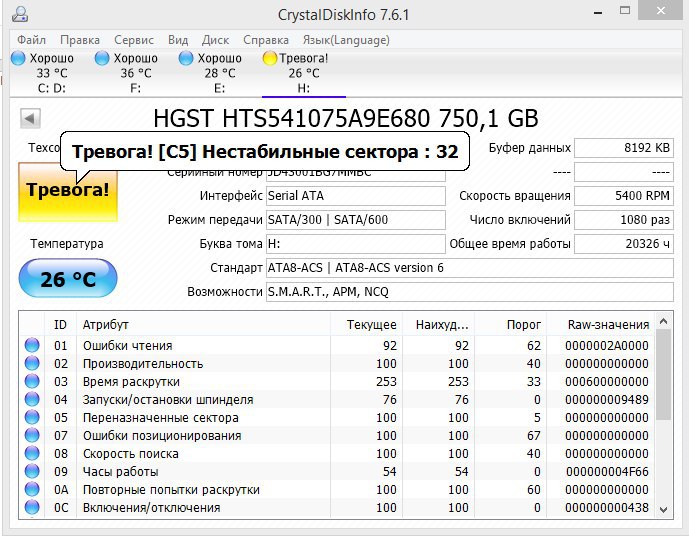Click yellow warning orb for H: disk
This screenshot has height=536, width=689.
click(269, 58)
